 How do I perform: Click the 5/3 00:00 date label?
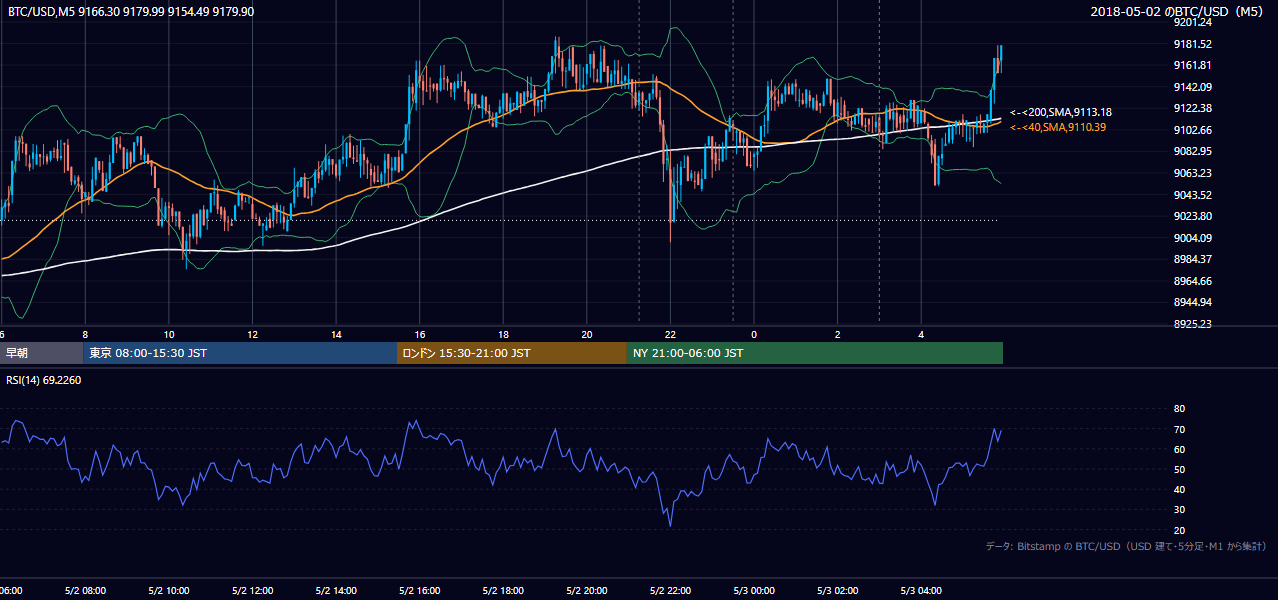click(x=754, y=591)
